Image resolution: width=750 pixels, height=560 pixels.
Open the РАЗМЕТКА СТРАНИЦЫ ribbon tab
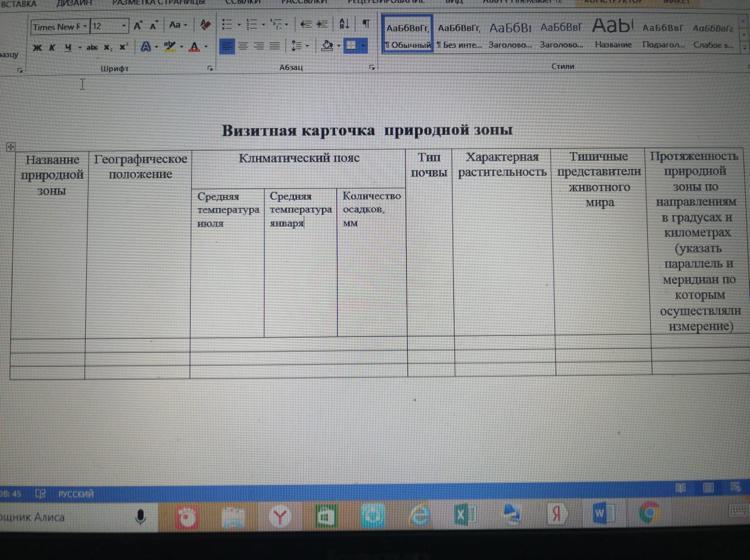158,3
